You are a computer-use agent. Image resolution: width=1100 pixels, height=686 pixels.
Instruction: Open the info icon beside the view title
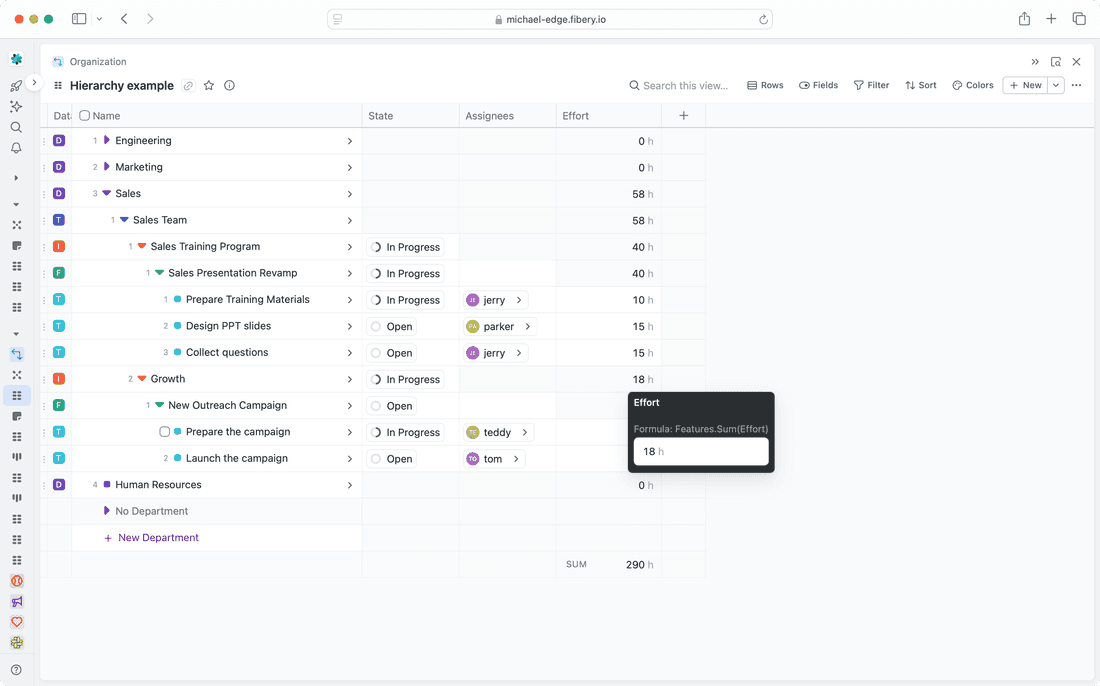[x=229, y=86]
